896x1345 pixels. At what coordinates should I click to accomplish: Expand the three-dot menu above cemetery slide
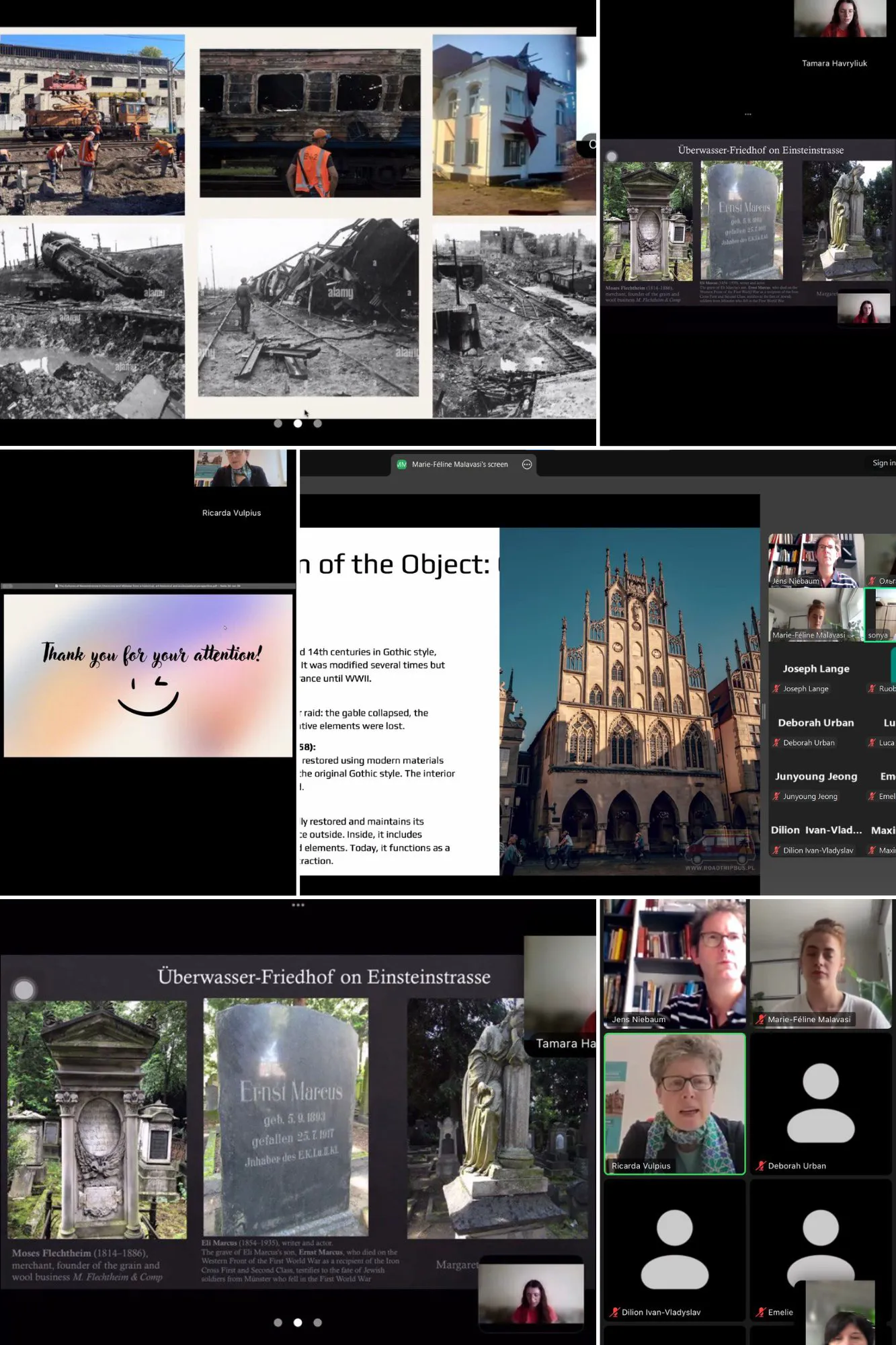[298, 905]
